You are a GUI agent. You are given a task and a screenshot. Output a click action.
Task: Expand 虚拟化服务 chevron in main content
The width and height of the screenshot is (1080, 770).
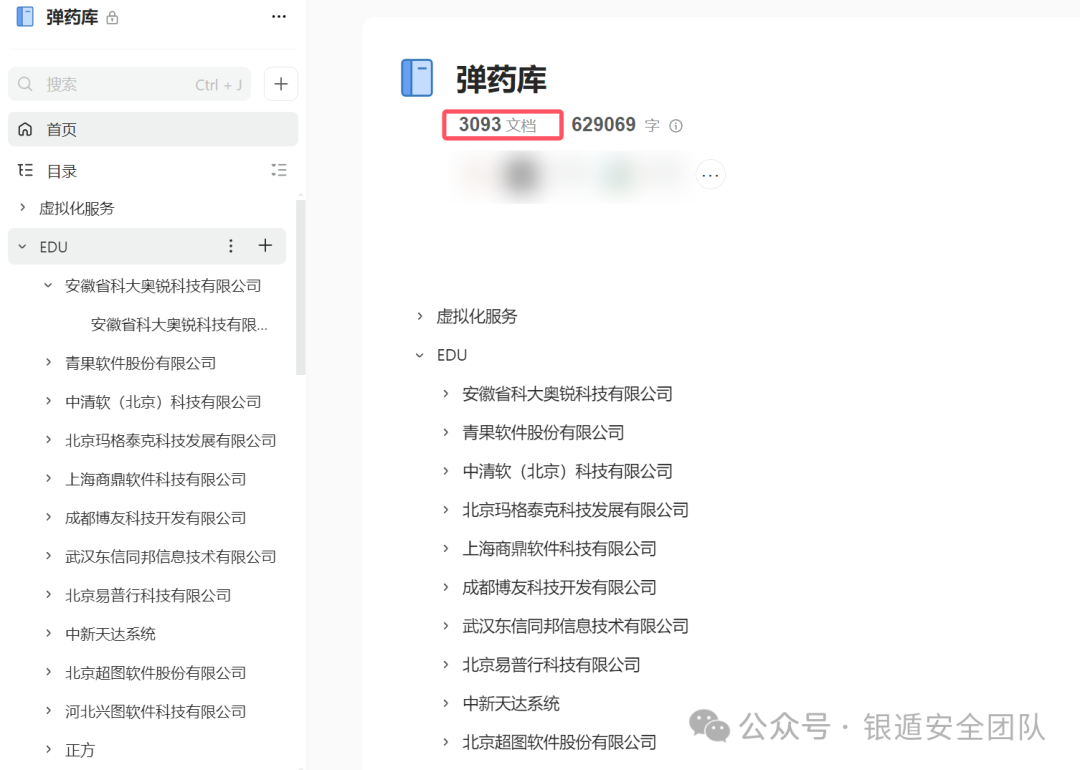(x=420, y=315)
